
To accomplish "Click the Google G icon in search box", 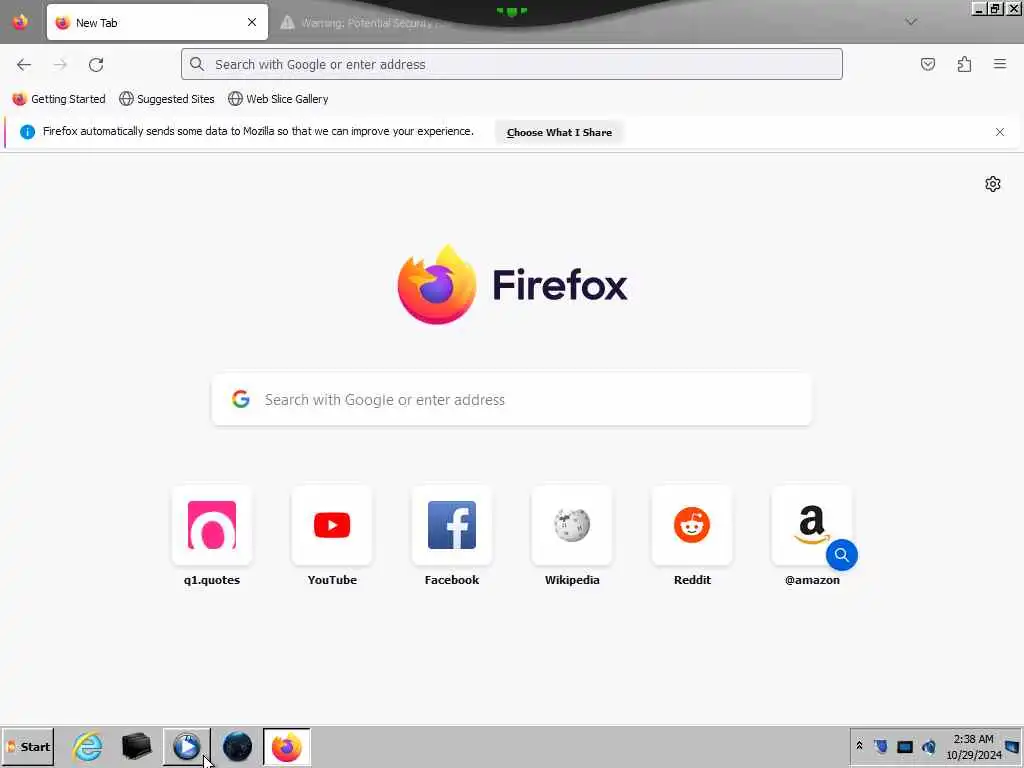I will tap(241, 399).
